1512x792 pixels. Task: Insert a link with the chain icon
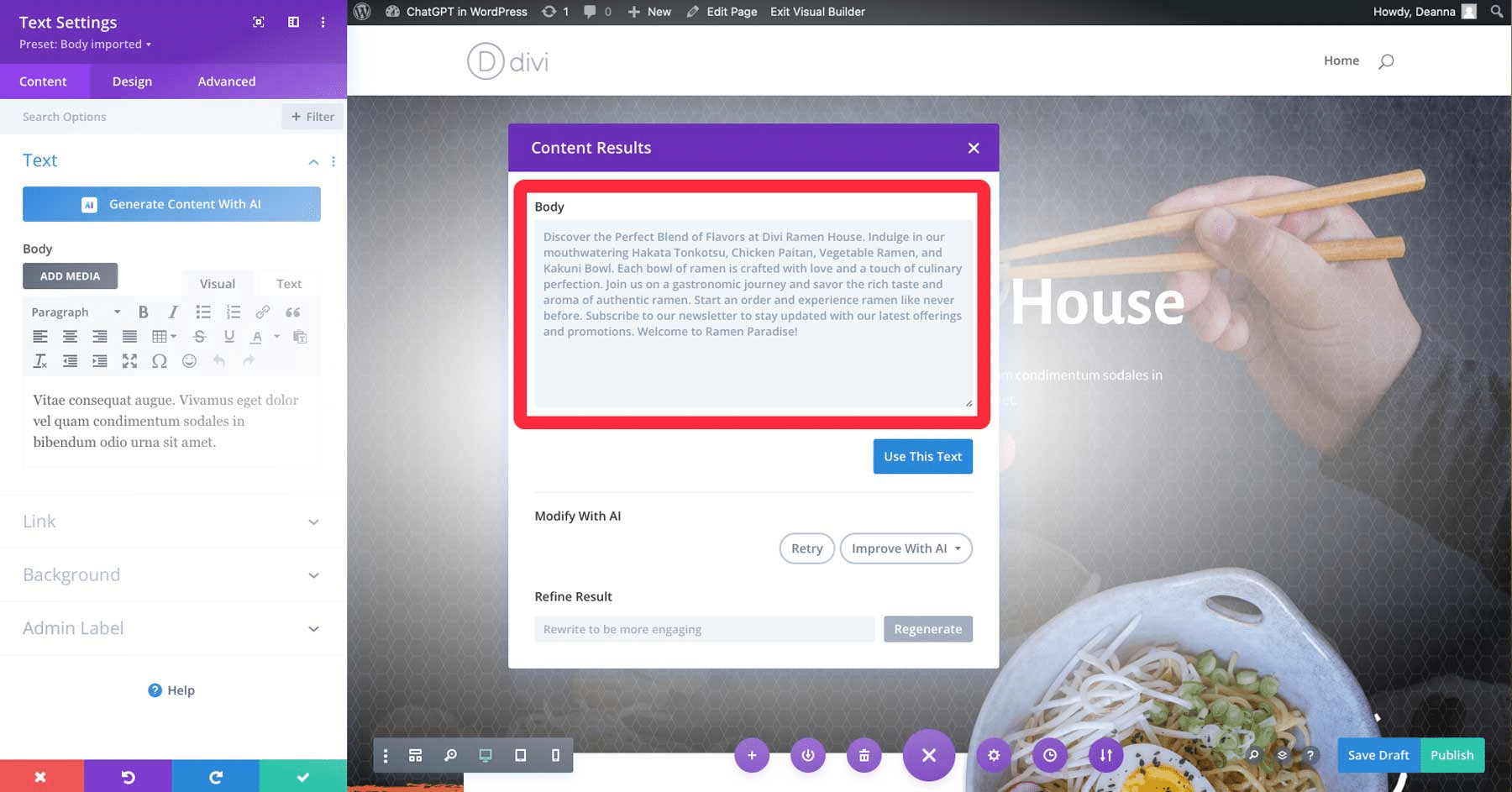click(x=263, y=312)
